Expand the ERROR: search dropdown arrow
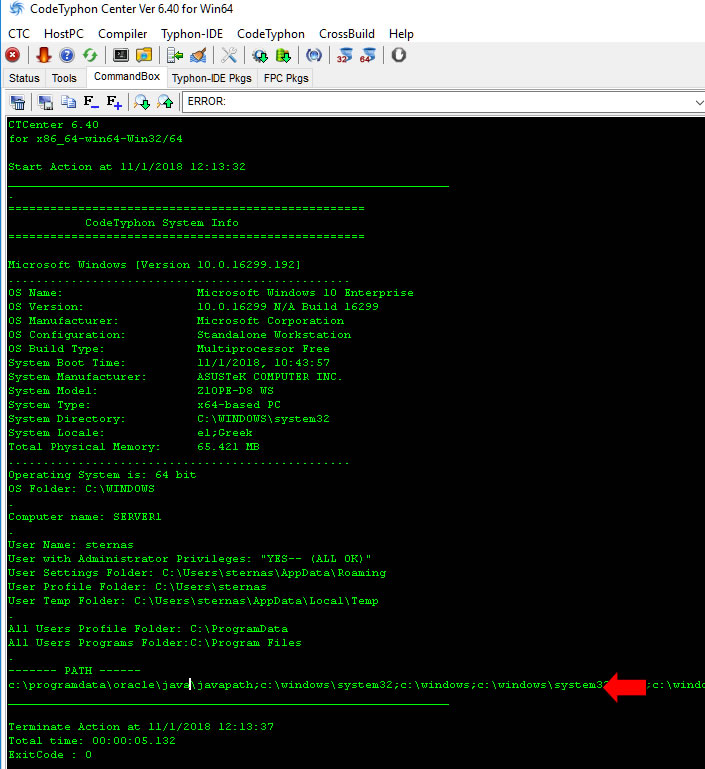The width and height of the screenshot is (705, 769). [699, 103]
